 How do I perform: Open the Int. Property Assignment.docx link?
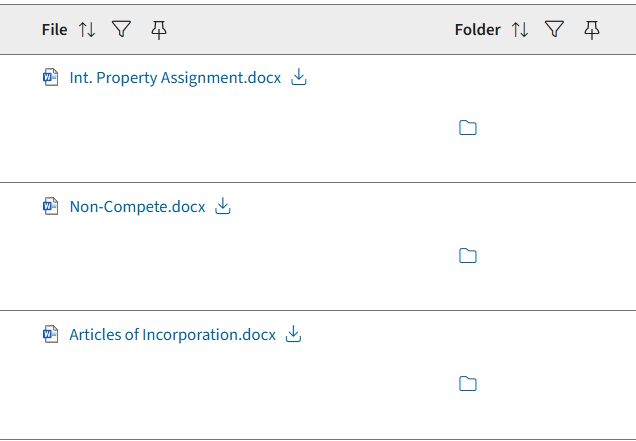[175, 78]
